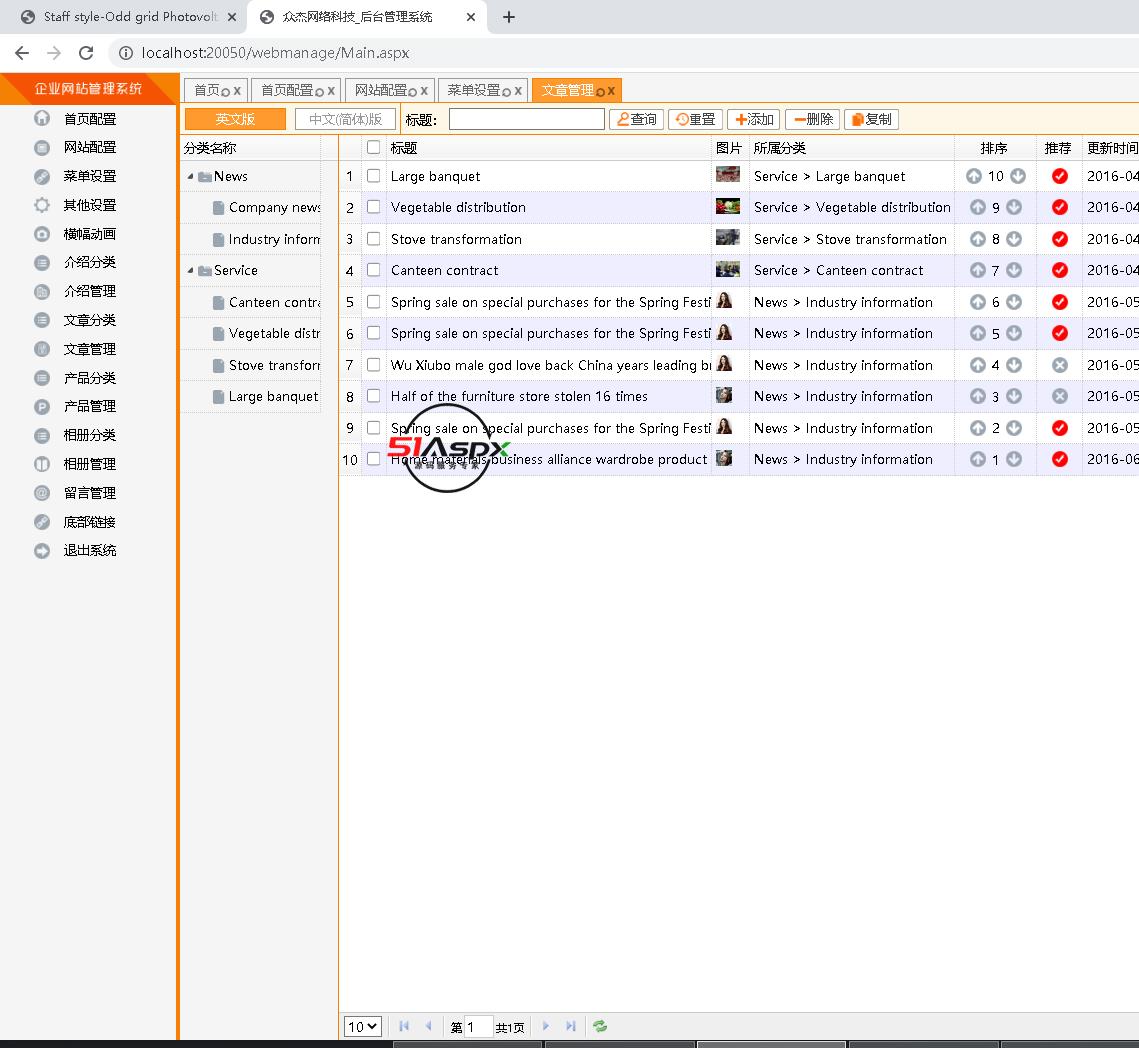Toggle recommended status for Vegetable distribution
Screen dimensions: 1139x1048
point(1059,207)
